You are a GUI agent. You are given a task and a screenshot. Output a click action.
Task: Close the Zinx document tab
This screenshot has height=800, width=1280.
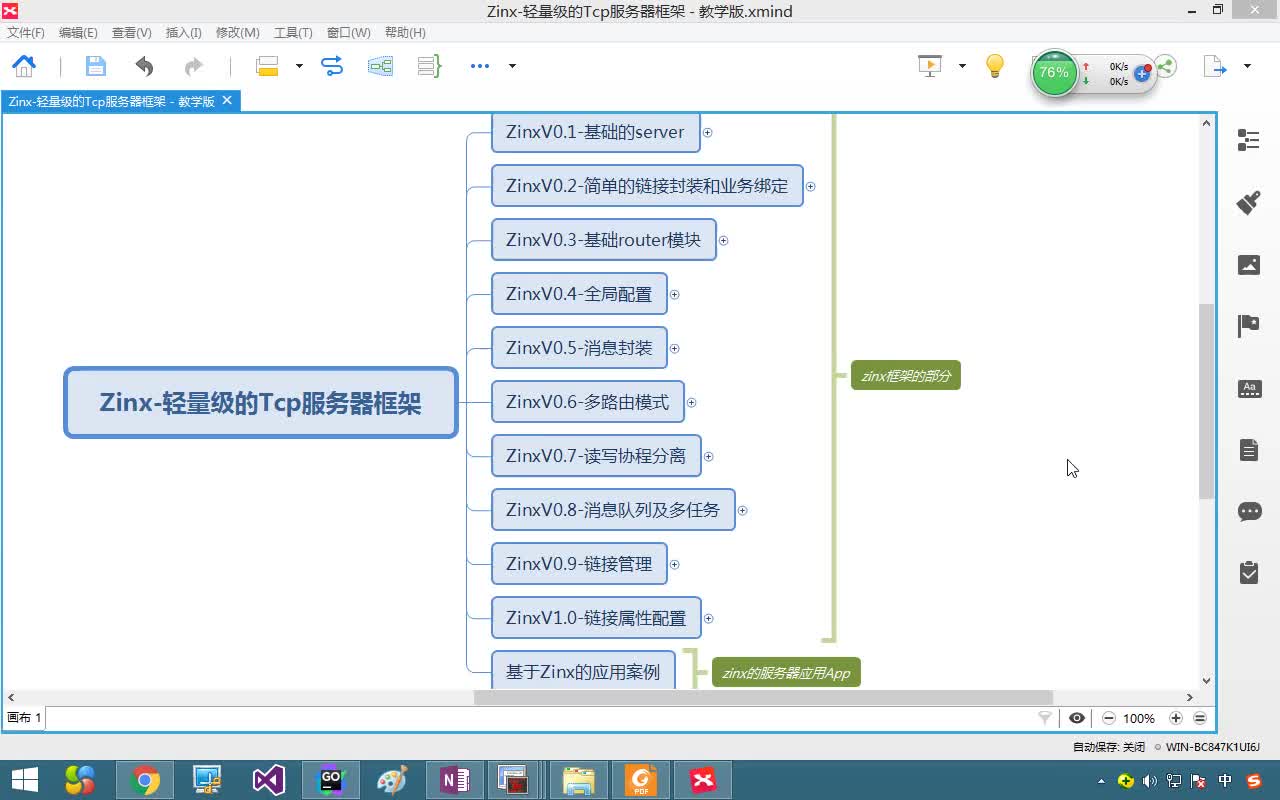click(x=227, y=100)
